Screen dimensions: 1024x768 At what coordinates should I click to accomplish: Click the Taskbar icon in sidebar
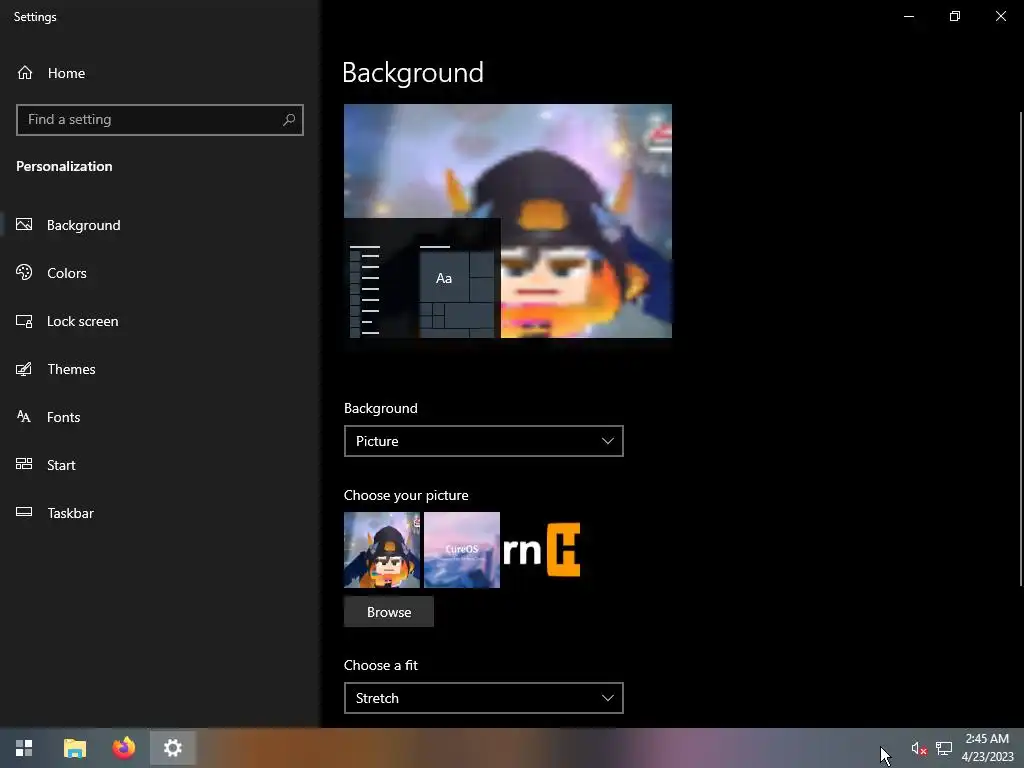pyautogui.click(x=24, y=512)
